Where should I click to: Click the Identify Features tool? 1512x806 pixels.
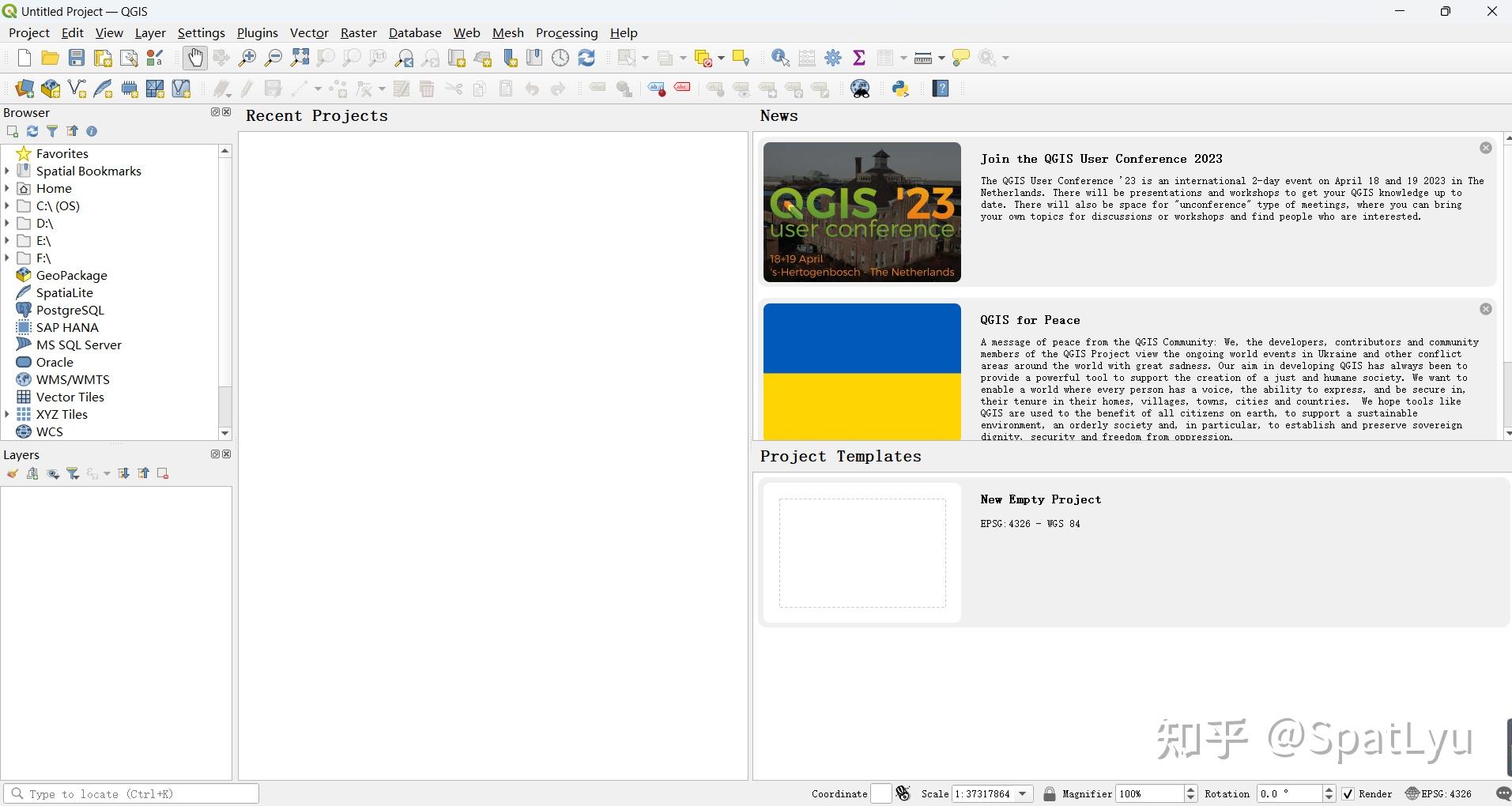[780, 58]
